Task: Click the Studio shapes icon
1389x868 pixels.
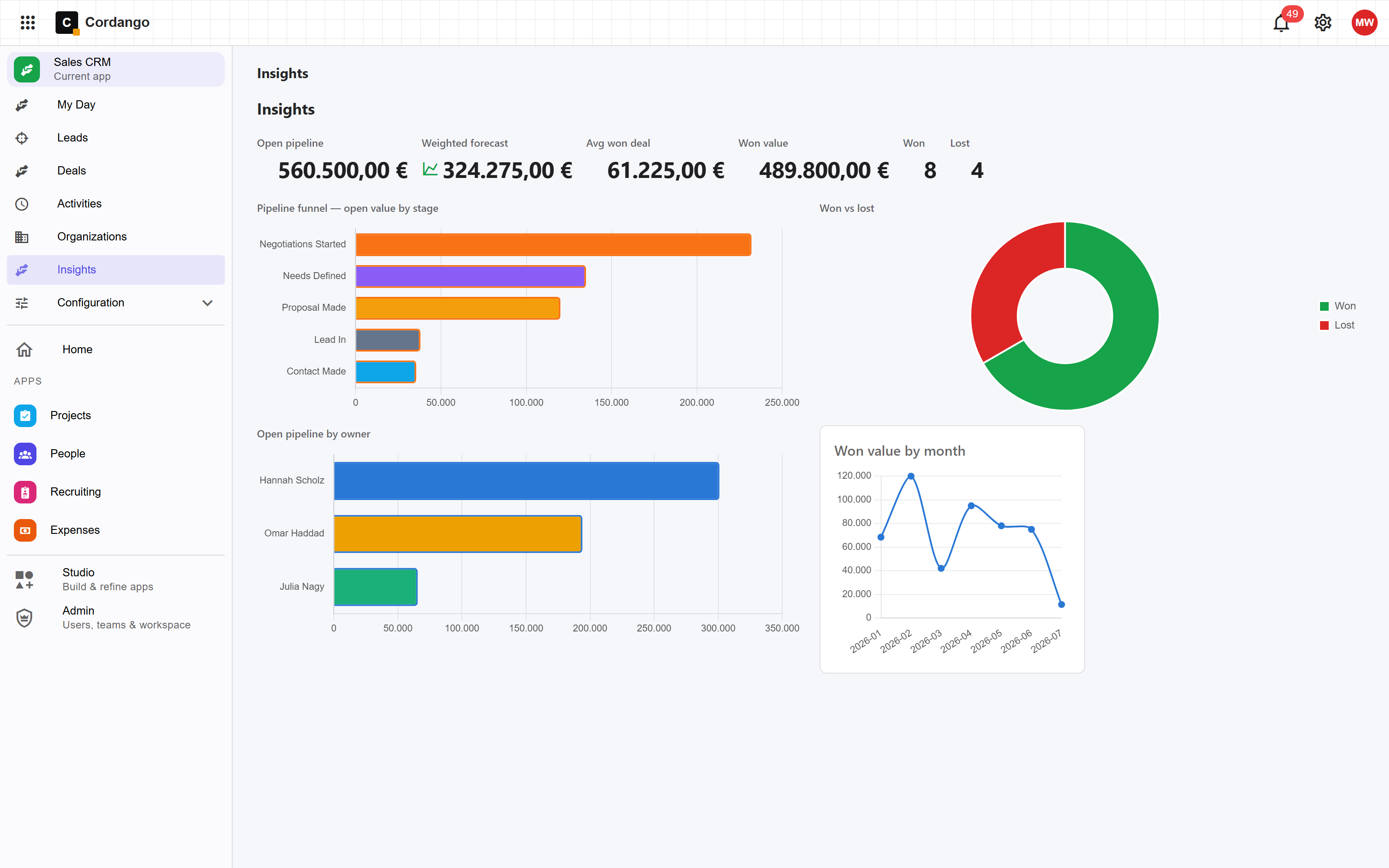Action: [24, 580]
